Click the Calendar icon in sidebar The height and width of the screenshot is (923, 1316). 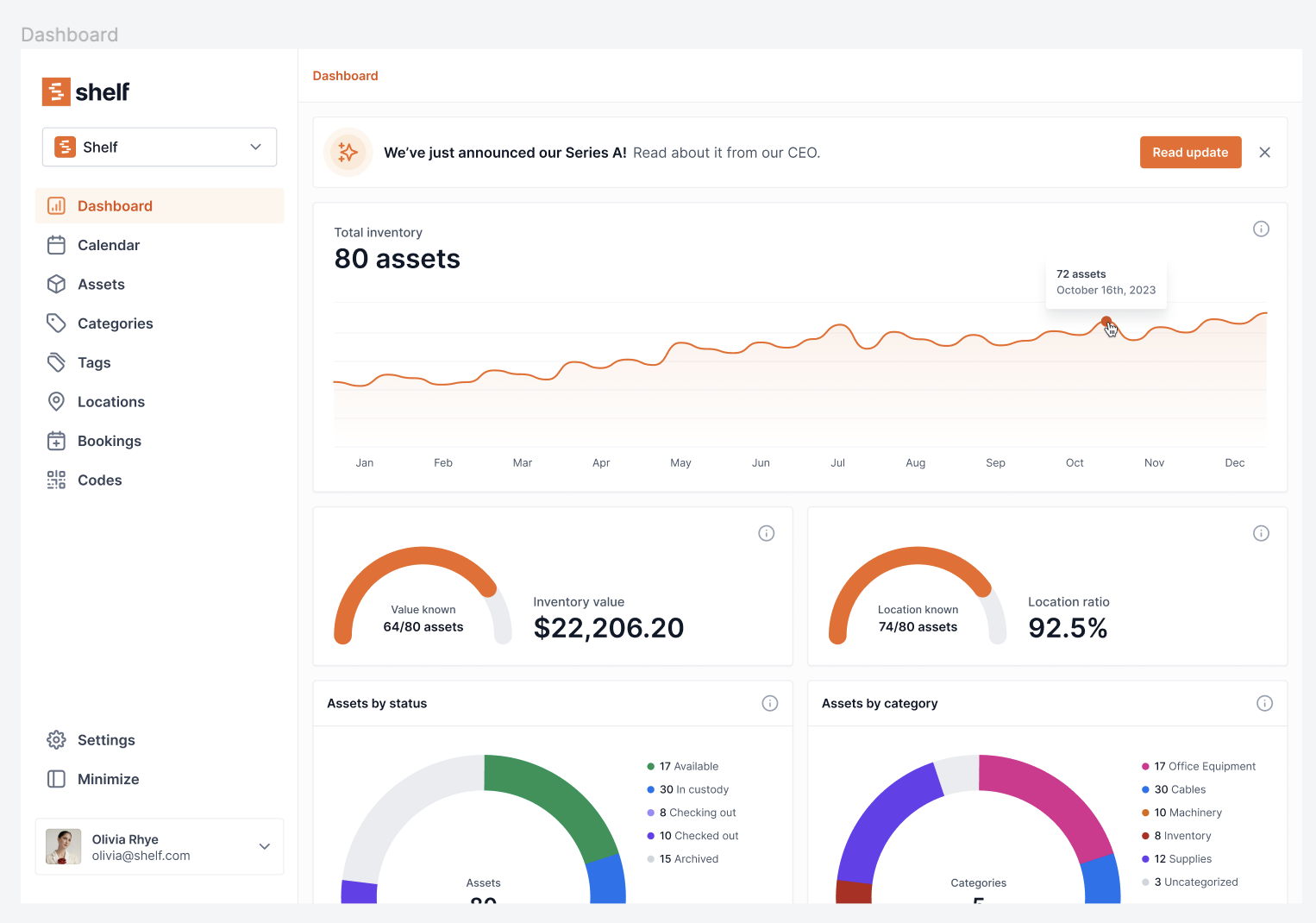tap(56, 245)
